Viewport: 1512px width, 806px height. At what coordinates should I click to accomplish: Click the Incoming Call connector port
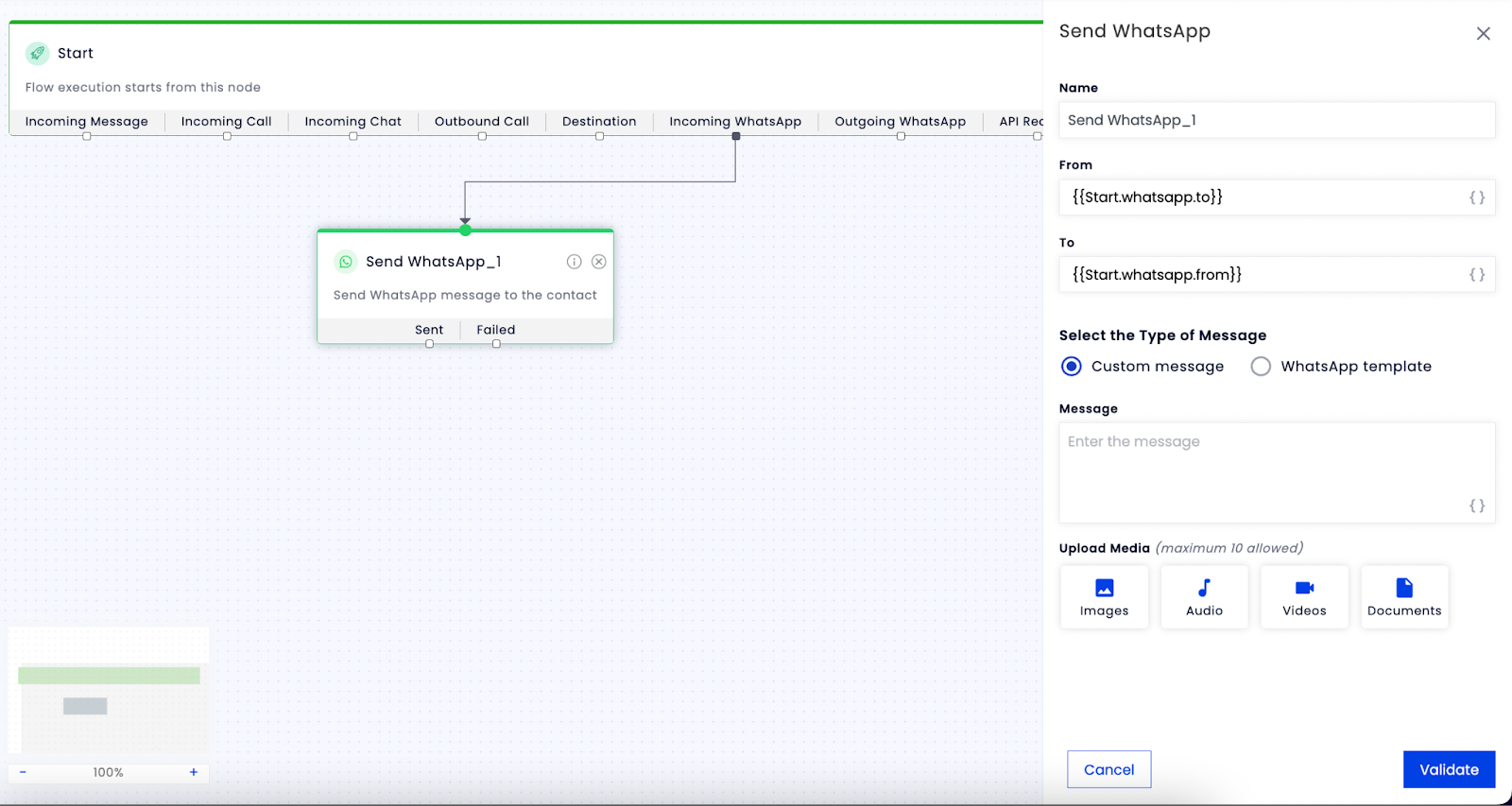point(227,136)
